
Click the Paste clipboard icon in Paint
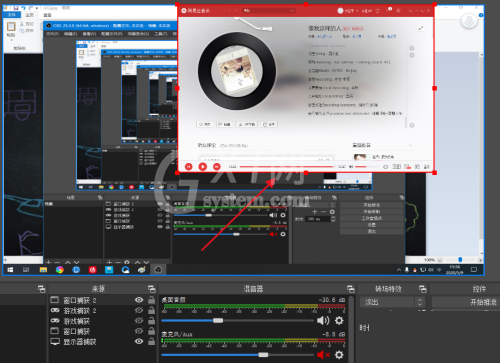pyautogui.click(x=11, y=28)
